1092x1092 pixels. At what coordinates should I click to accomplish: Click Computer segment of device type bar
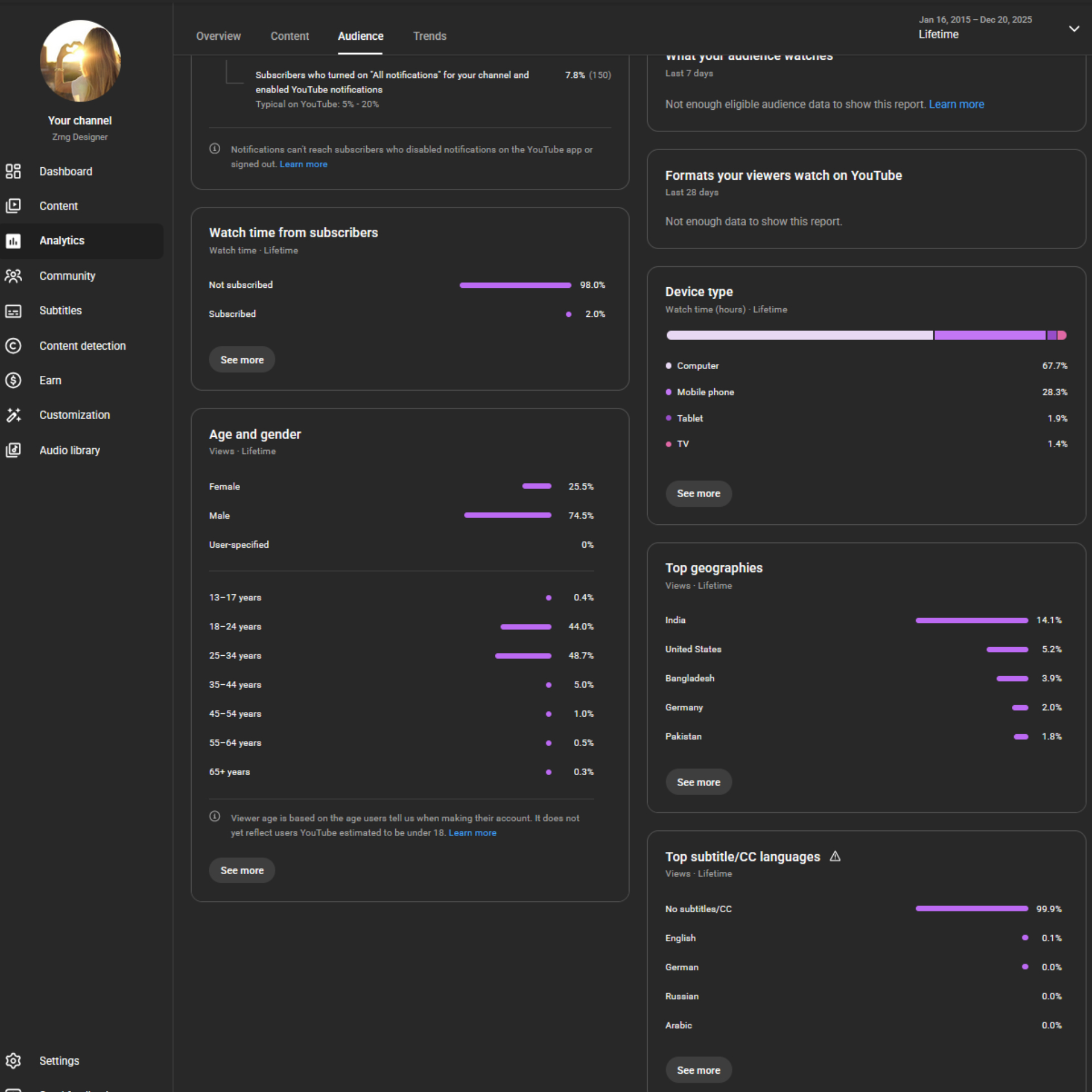point(799,336)
